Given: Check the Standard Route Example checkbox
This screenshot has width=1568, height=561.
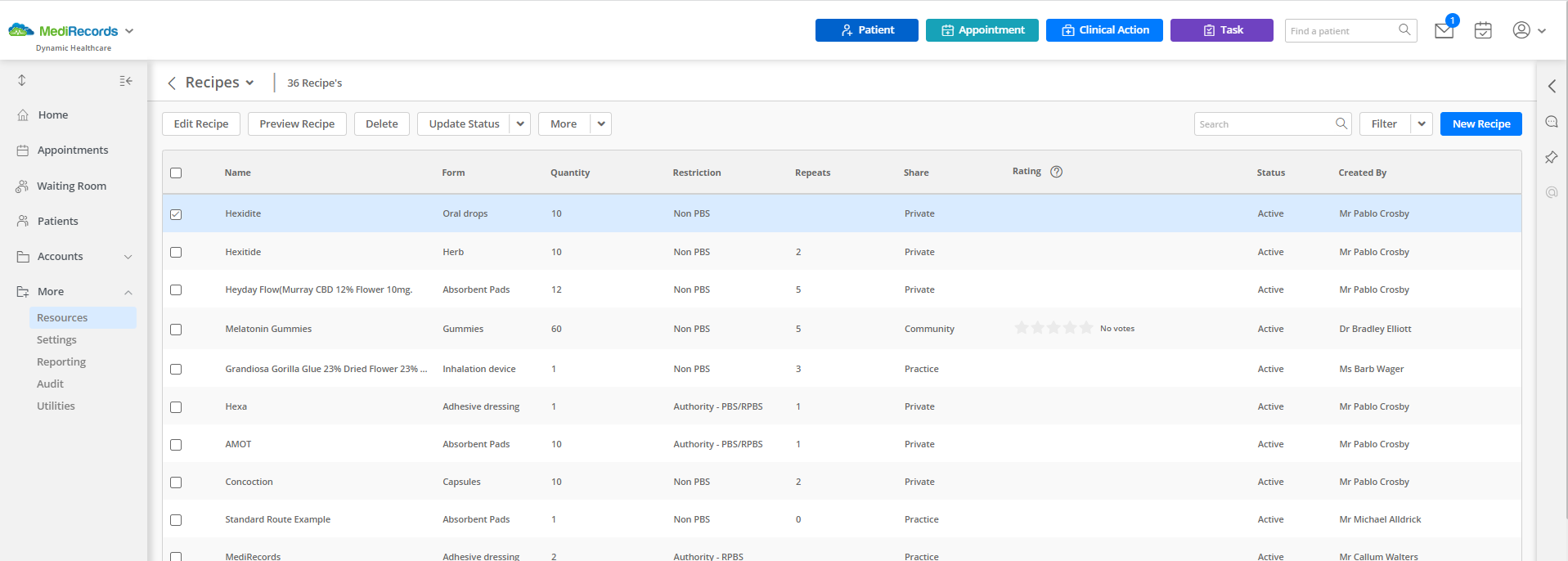Looking at the screenshot, I should pyautogui.click(x=176, y=520).
